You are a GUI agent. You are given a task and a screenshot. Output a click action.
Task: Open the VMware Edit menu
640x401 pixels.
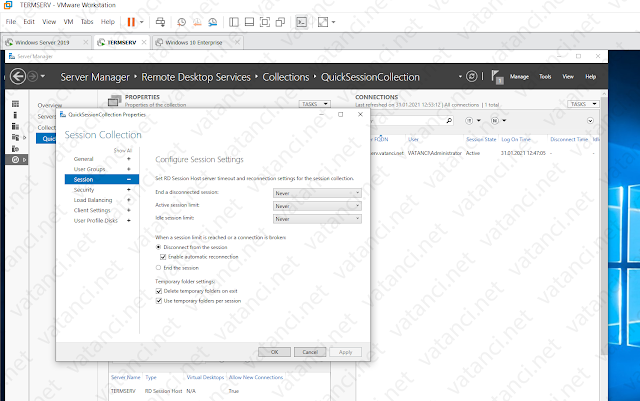(x=29, y=22)
